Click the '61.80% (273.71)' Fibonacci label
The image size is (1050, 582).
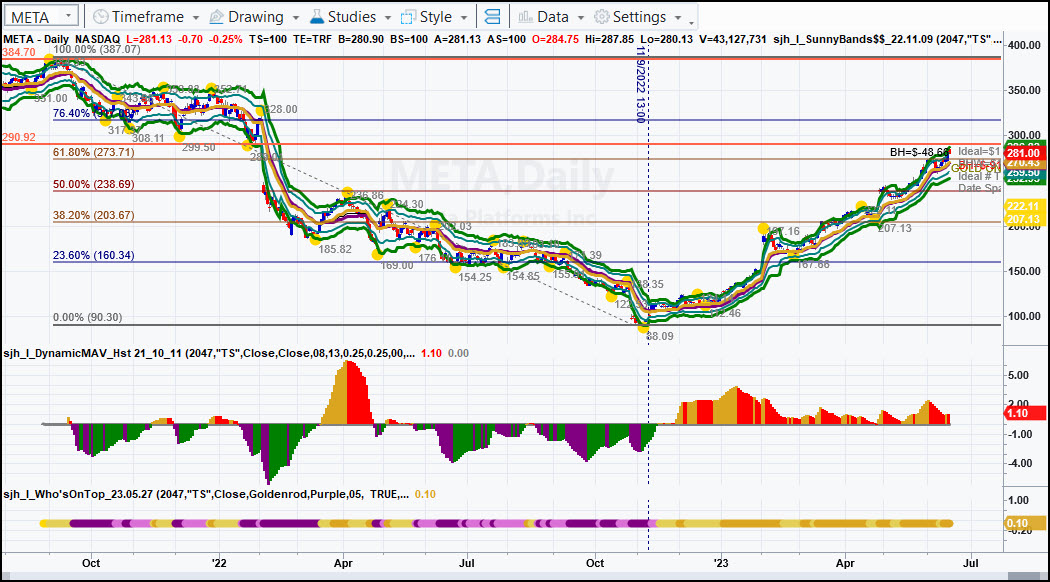[x=94, y=153]
